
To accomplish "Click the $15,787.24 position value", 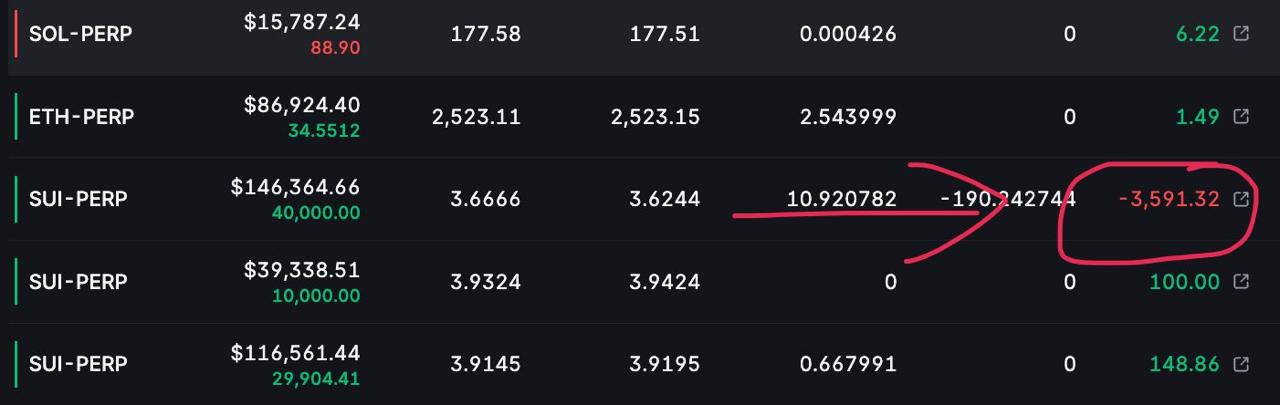I will click(x=302, y=22).
